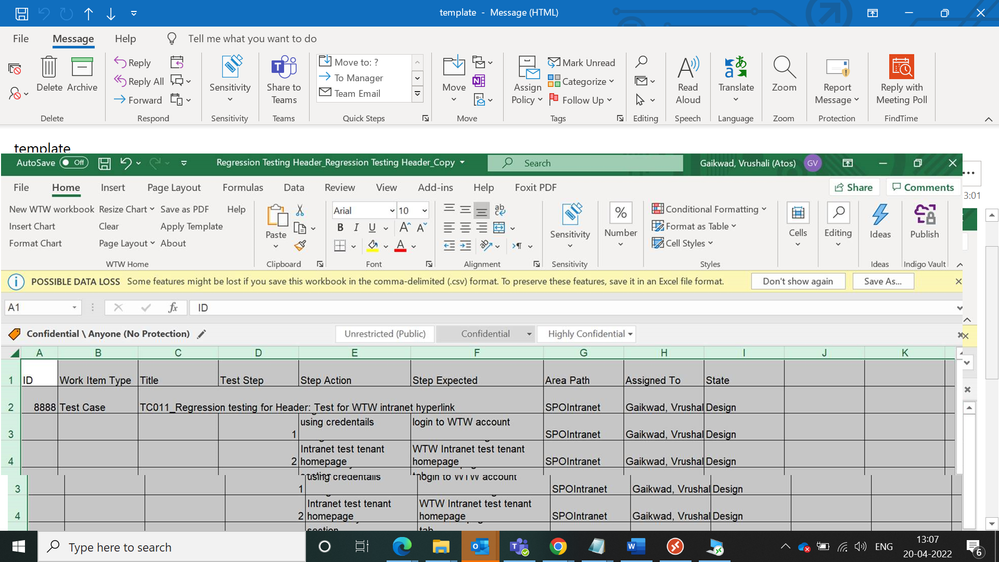Toggle Italic formatting in Font group
This screenshot has height=562, width=999.
[356, 228]
